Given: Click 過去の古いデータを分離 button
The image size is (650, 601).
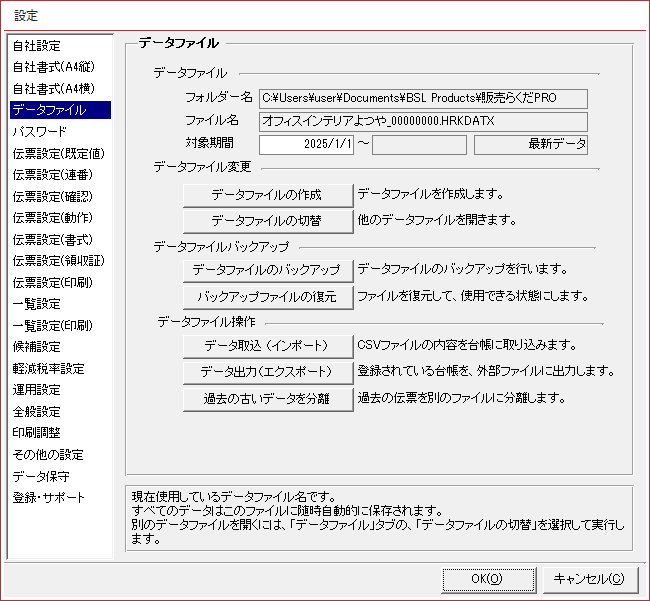Looking at the screenshot, I should coord(267,398).
